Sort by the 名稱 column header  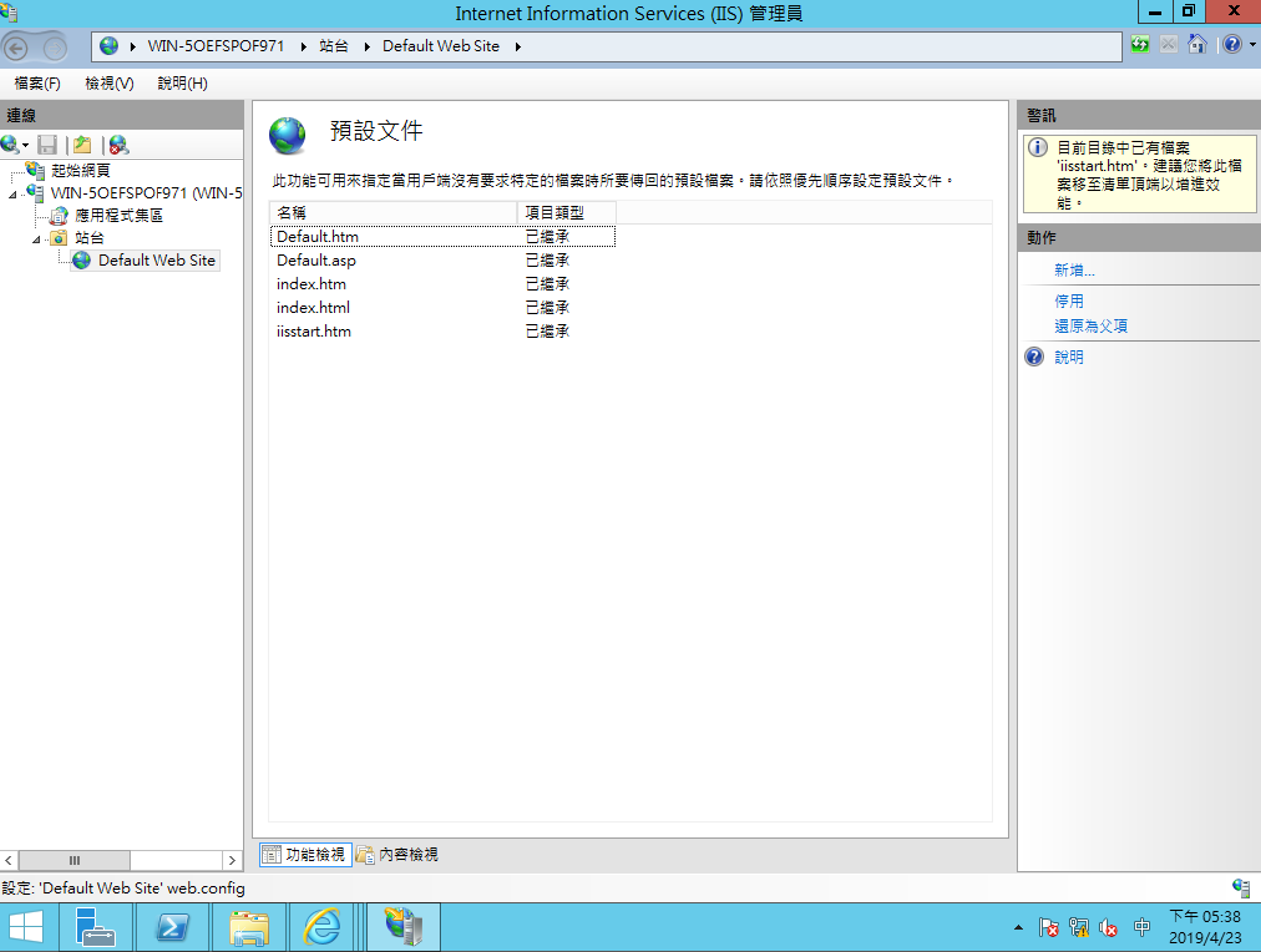[x=393, y=212]
